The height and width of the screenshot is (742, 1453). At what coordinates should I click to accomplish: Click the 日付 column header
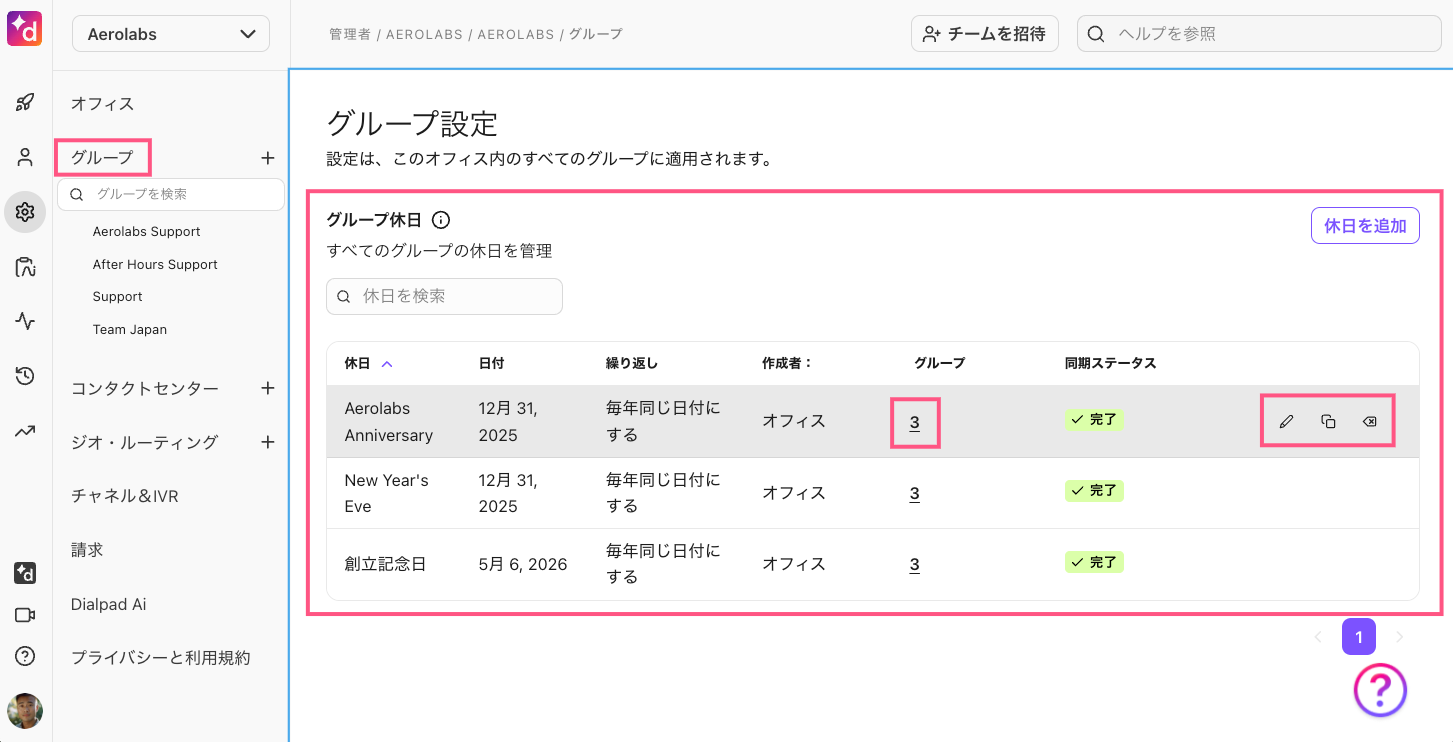pyautogui.click(x=492, y=363)
